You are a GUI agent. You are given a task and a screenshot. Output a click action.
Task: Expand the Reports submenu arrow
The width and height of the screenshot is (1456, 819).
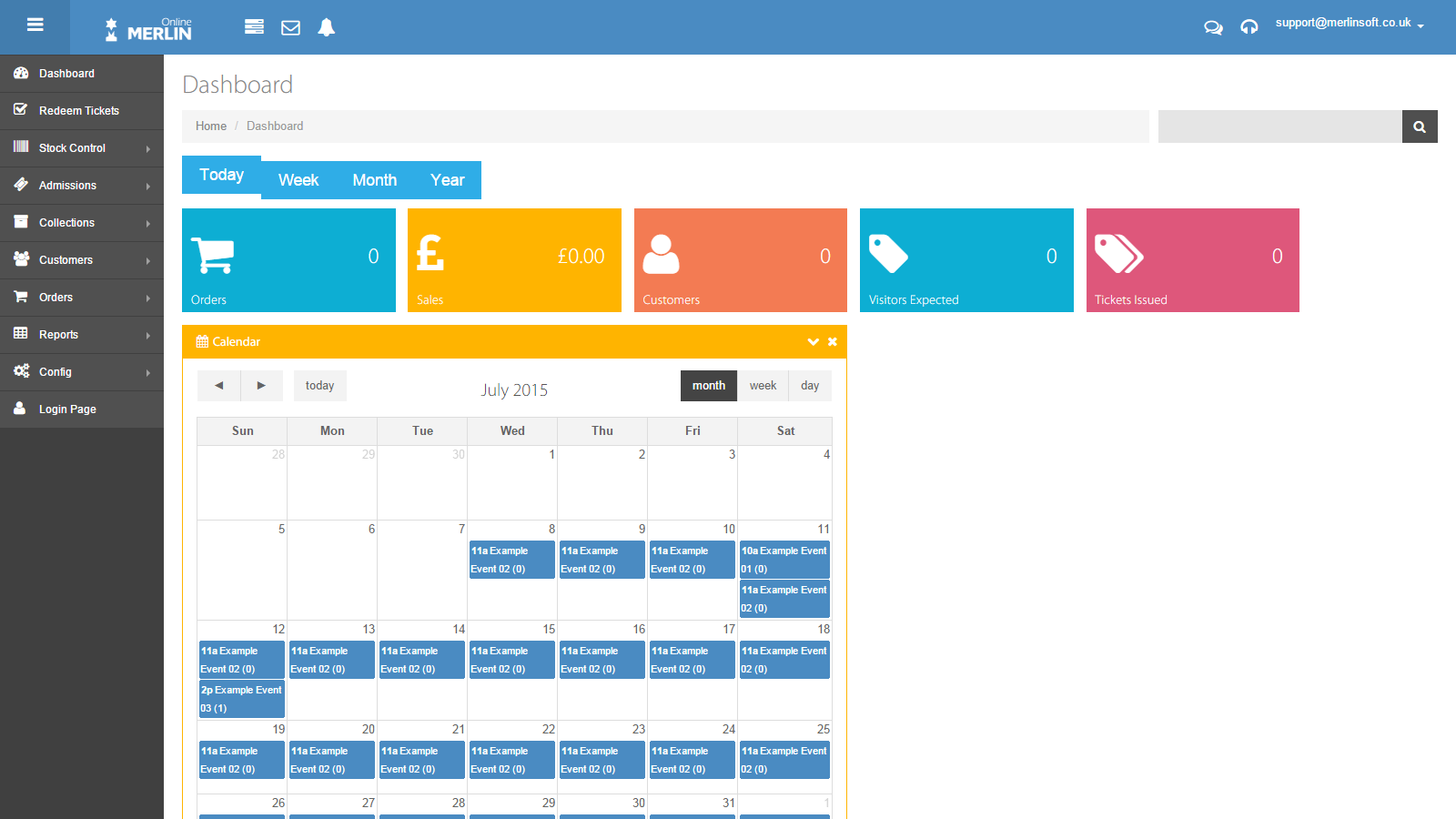click(x=148, y=335)
